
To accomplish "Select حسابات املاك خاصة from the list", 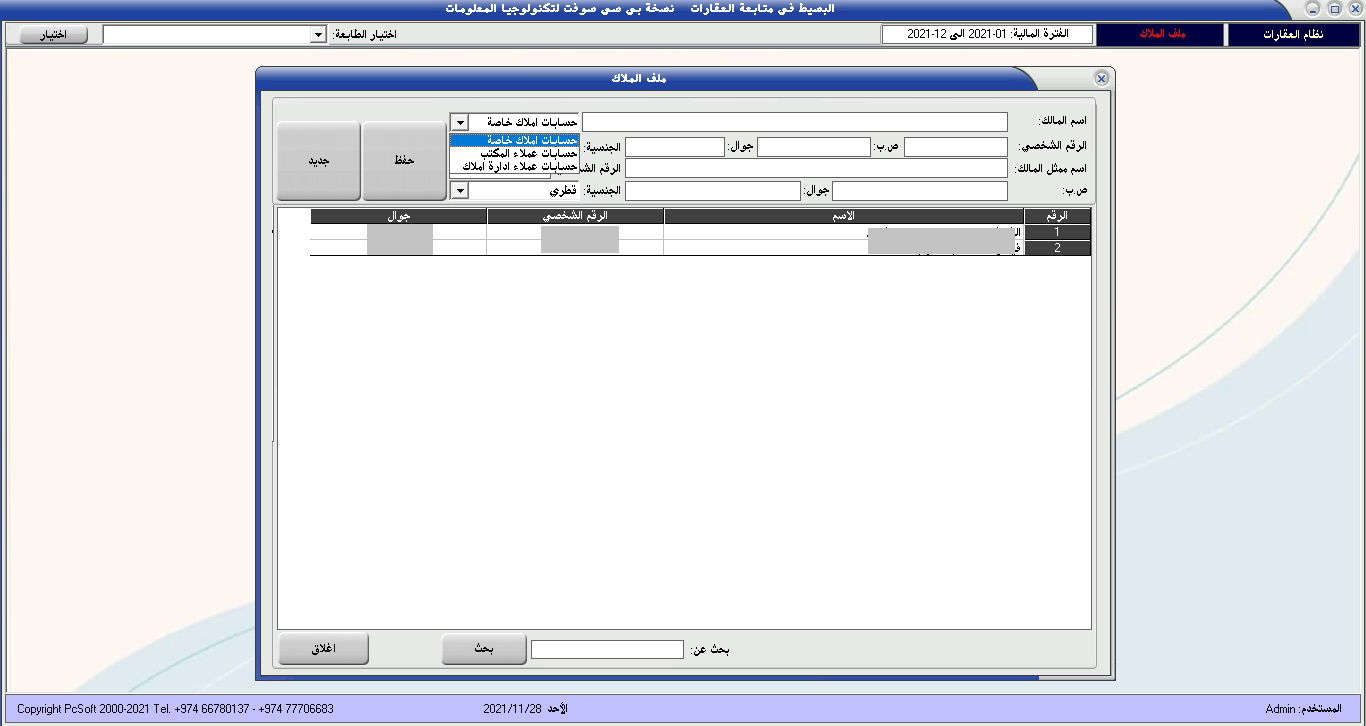I will pyautogui.click(x=514, y=140).
